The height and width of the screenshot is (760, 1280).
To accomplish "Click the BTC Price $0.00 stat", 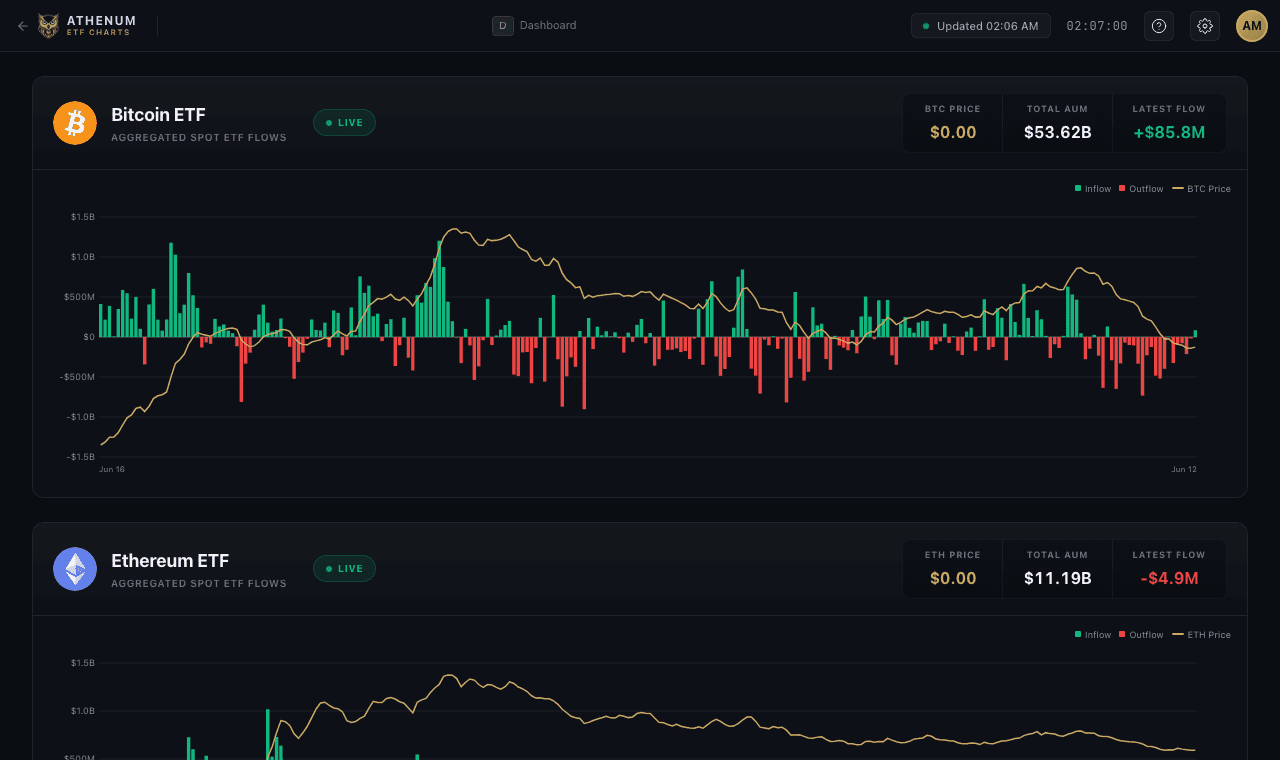I will coord(953,123).
